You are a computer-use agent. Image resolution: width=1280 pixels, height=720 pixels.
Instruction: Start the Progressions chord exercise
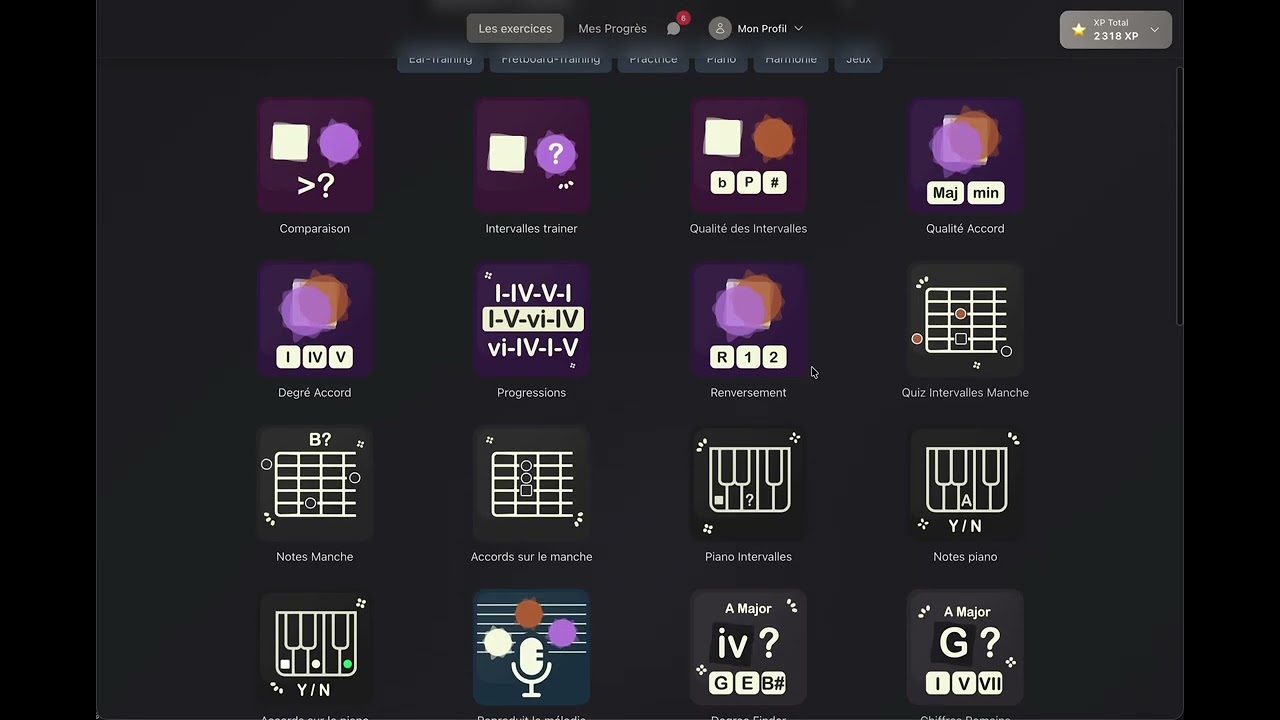click(x=531, y=320)
